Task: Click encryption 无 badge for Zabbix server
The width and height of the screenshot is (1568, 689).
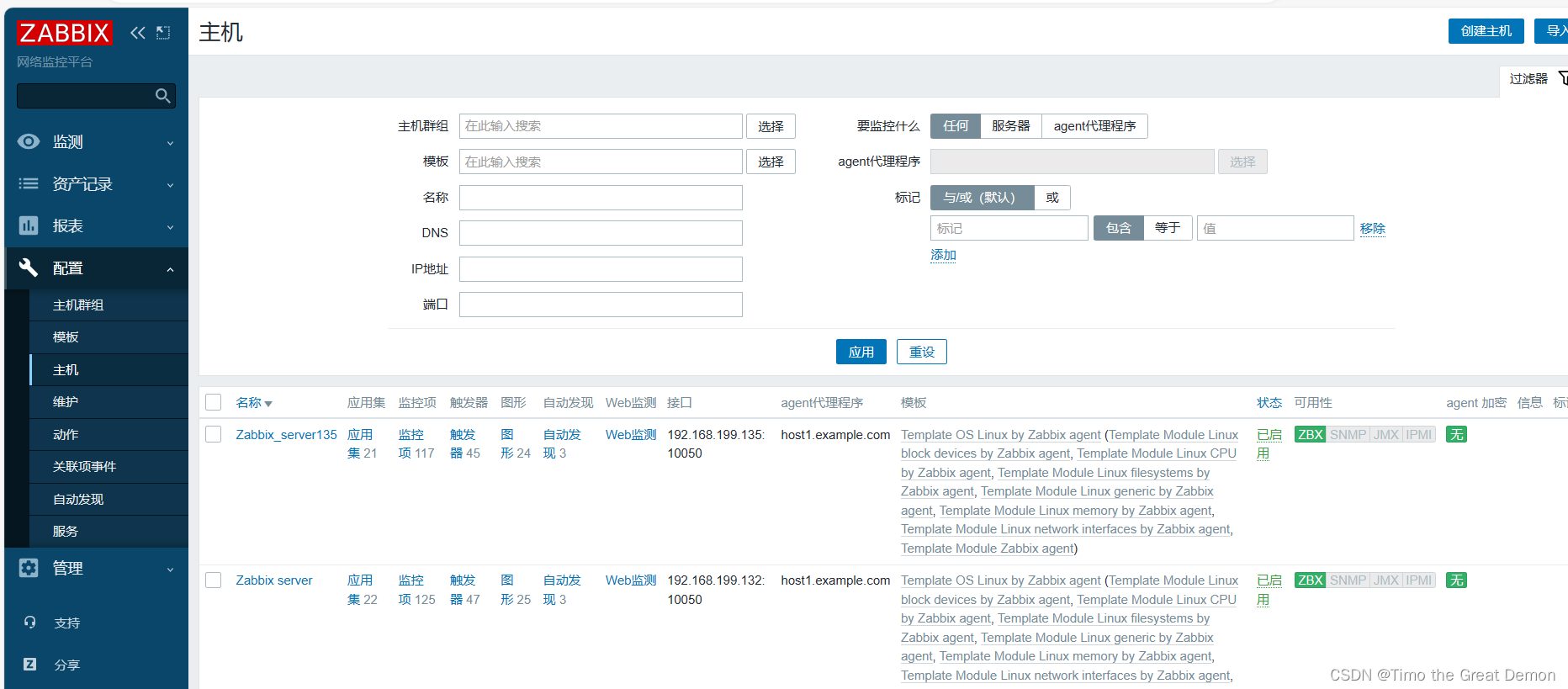Action: tap(1456, 580)
